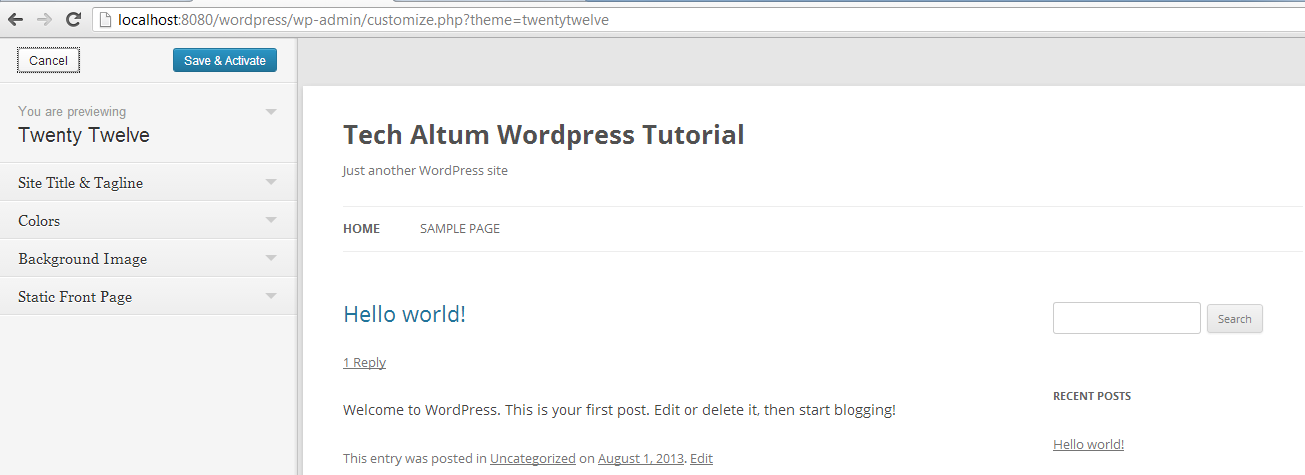Expand the Static Front Page arrow
Viewport: 1305px width, 475px height.
(271, 296)
